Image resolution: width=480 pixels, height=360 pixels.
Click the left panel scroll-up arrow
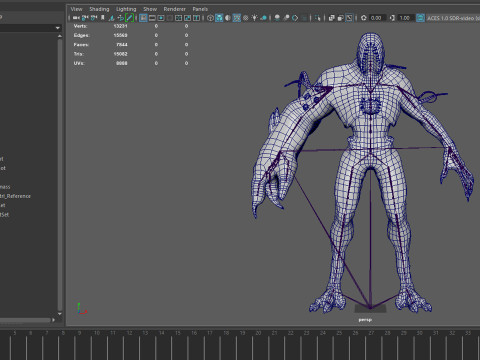[60, 36]
